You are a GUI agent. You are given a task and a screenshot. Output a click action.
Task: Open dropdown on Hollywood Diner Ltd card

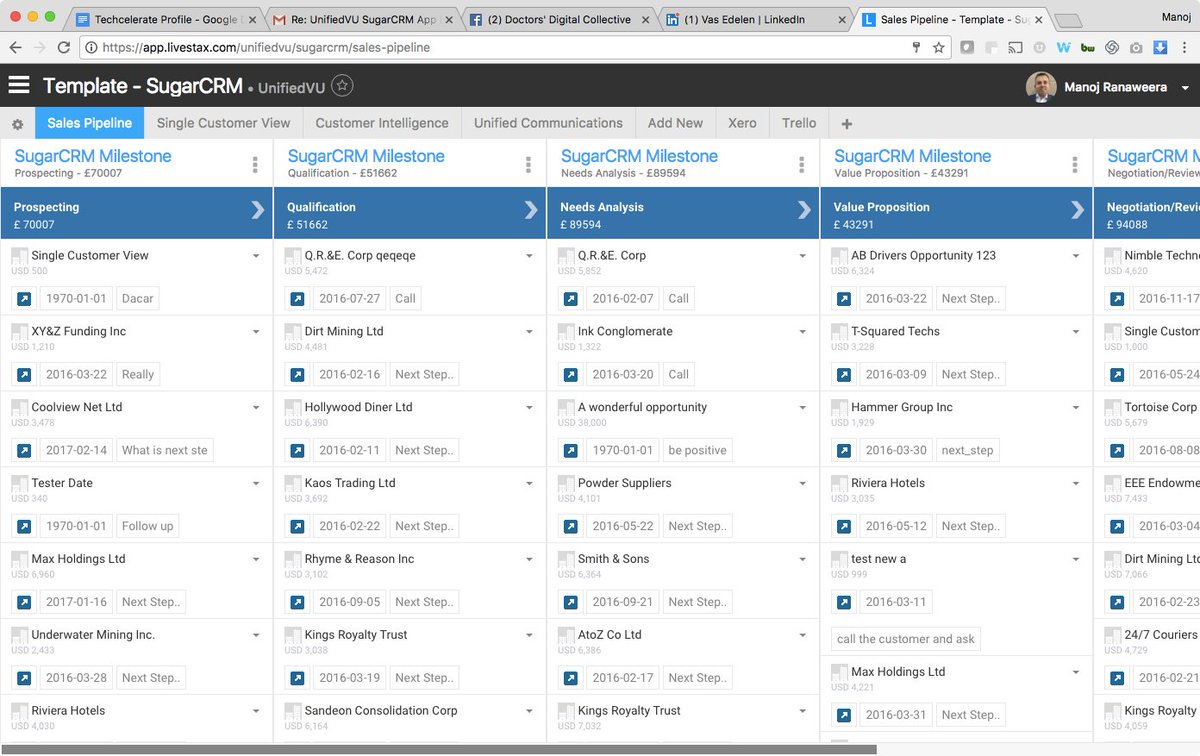click(529, 408)
